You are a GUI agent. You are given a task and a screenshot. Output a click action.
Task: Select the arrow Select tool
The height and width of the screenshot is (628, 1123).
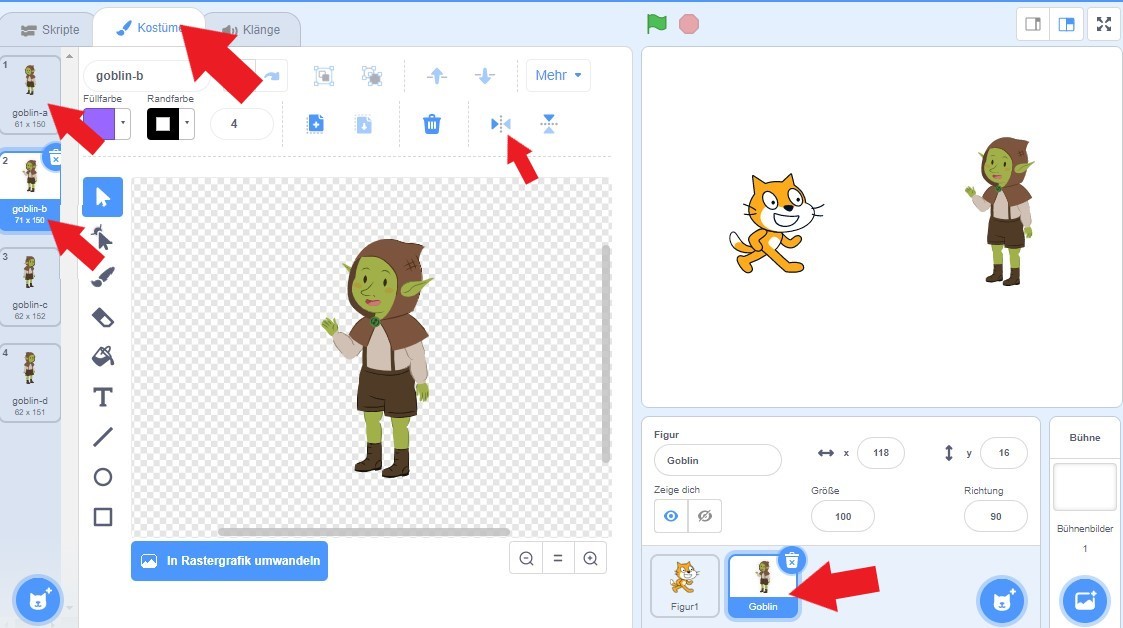point(102,197)
